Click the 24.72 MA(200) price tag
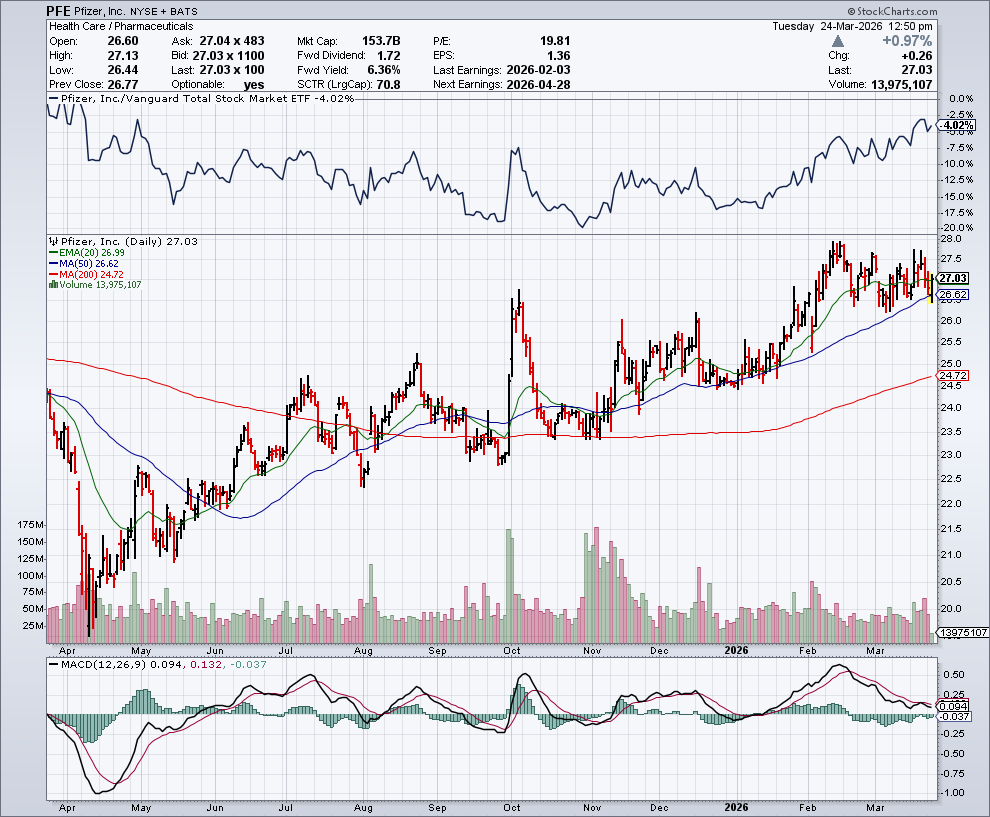 pos(954,375)
